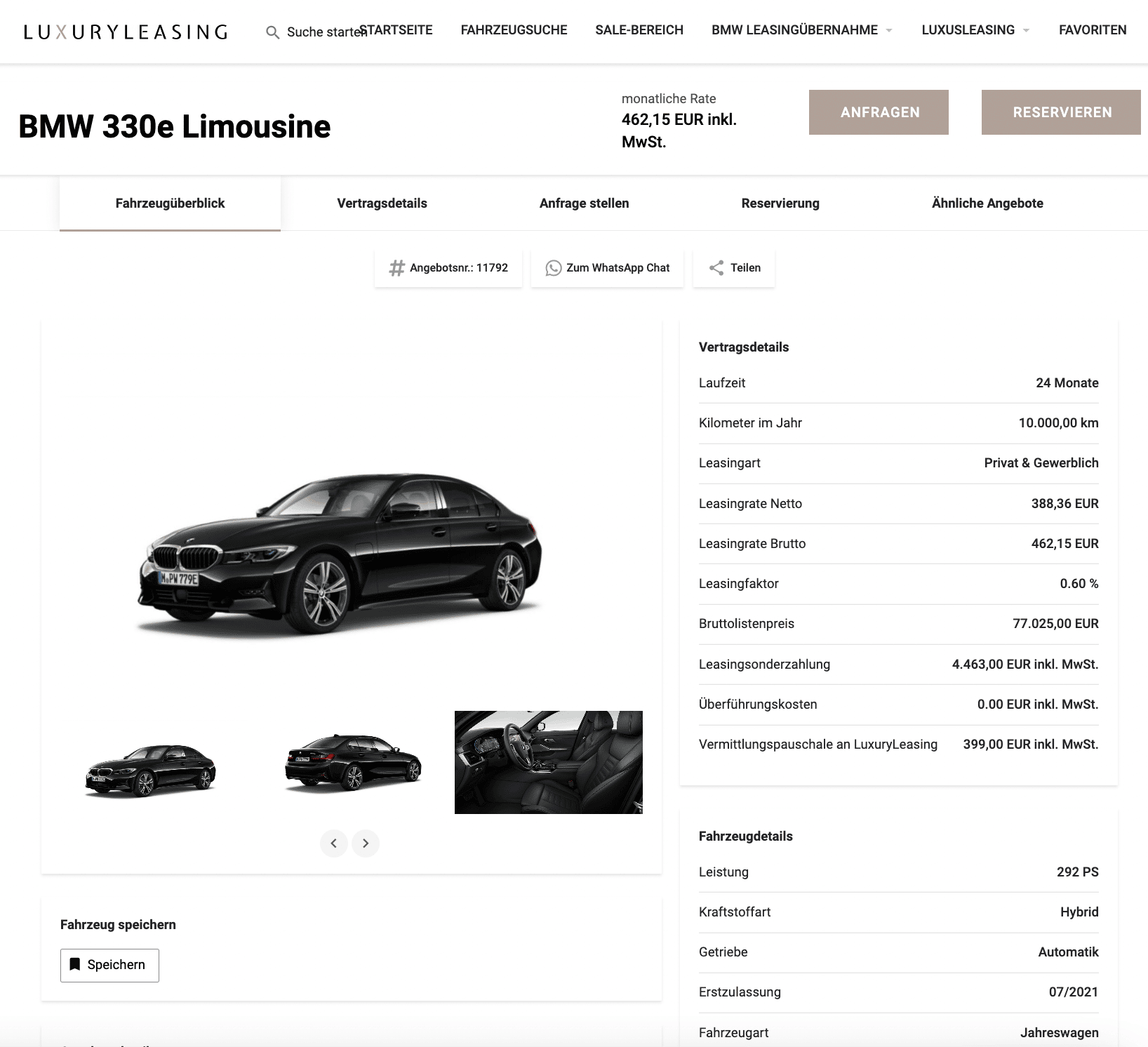Click Erstzulassung value 07/2021
The image size is (1148, 1047).
[x=1074, y=992]
